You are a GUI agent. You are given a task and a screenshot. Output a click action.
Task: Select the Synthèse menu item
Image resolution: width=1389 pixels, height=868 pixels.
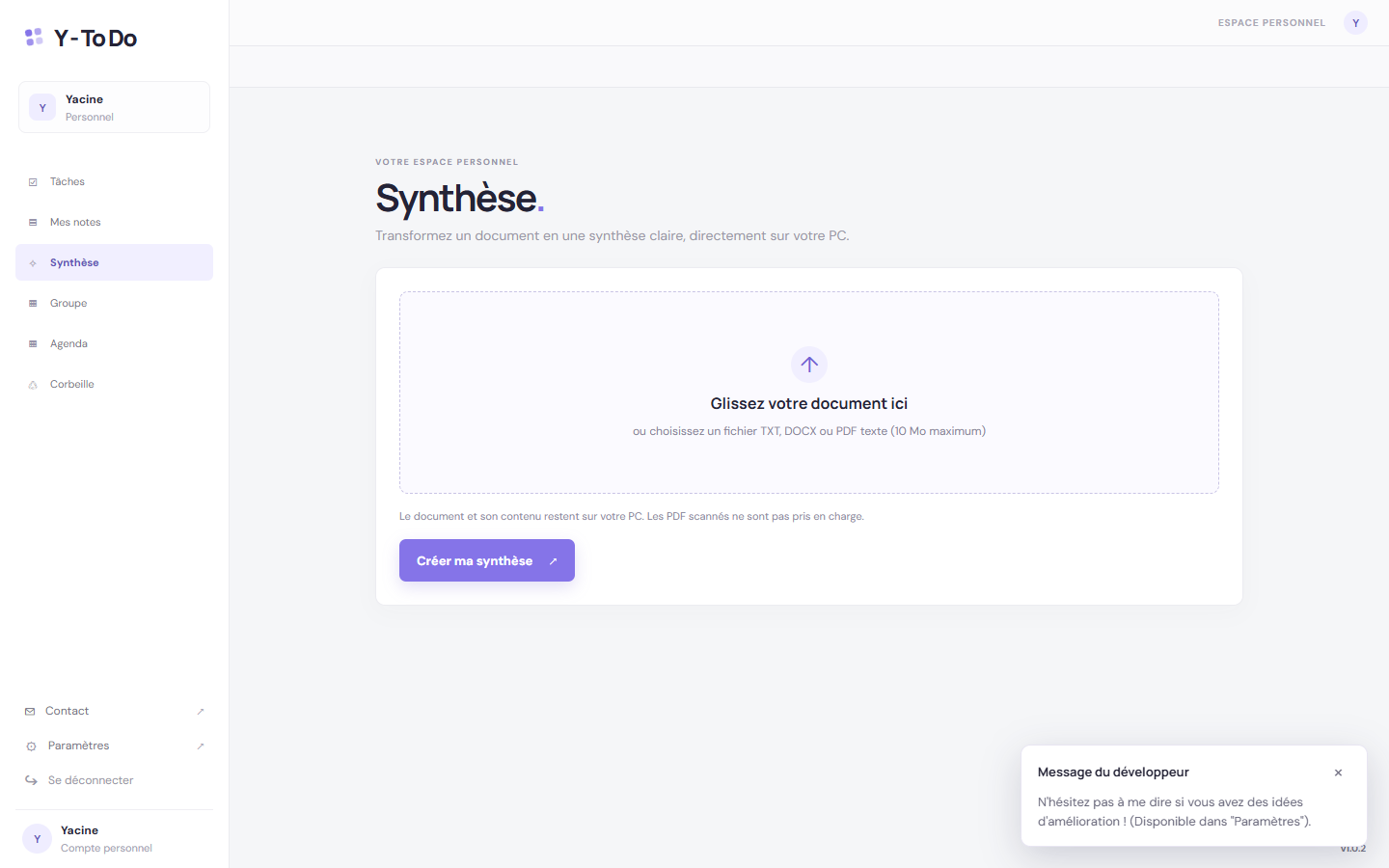114,262
